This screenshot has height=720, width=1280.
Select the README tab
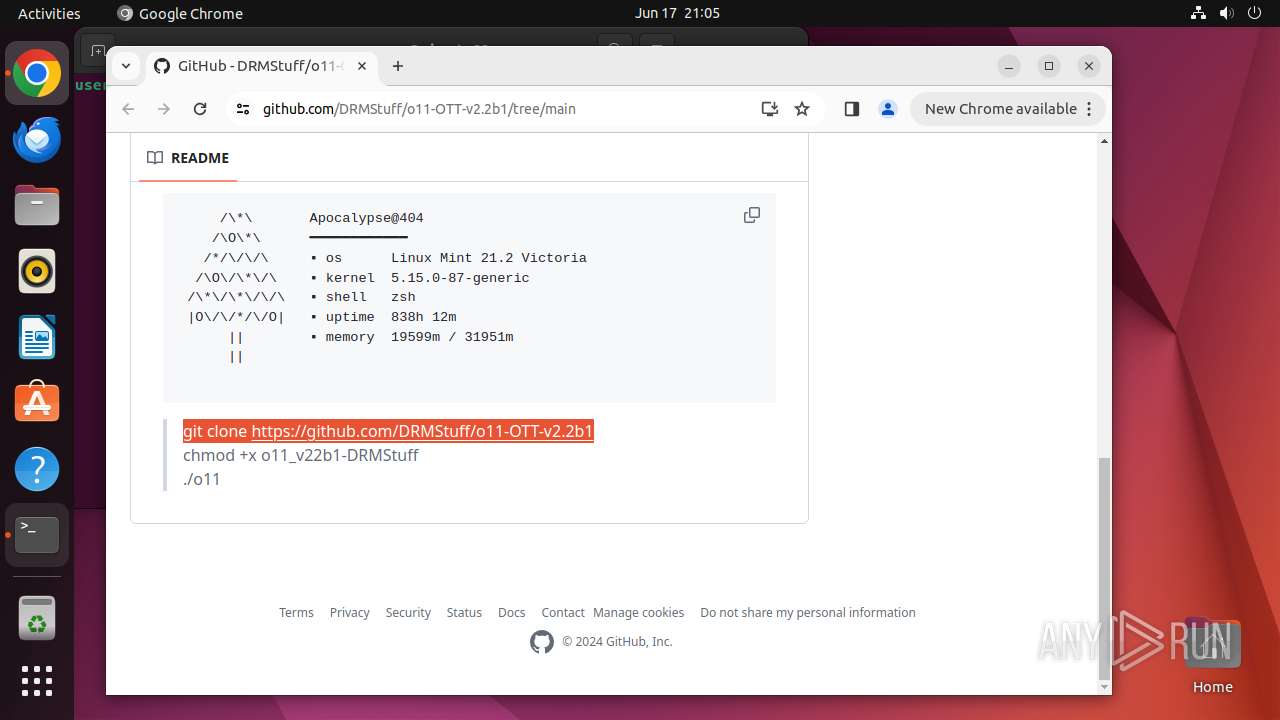point(188,158)
